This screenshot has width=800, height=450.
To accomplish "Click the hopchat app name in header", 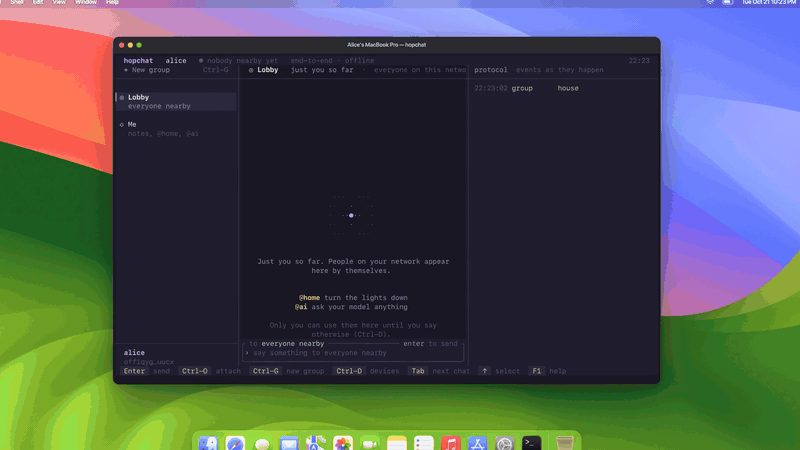I will pos(138,61).
